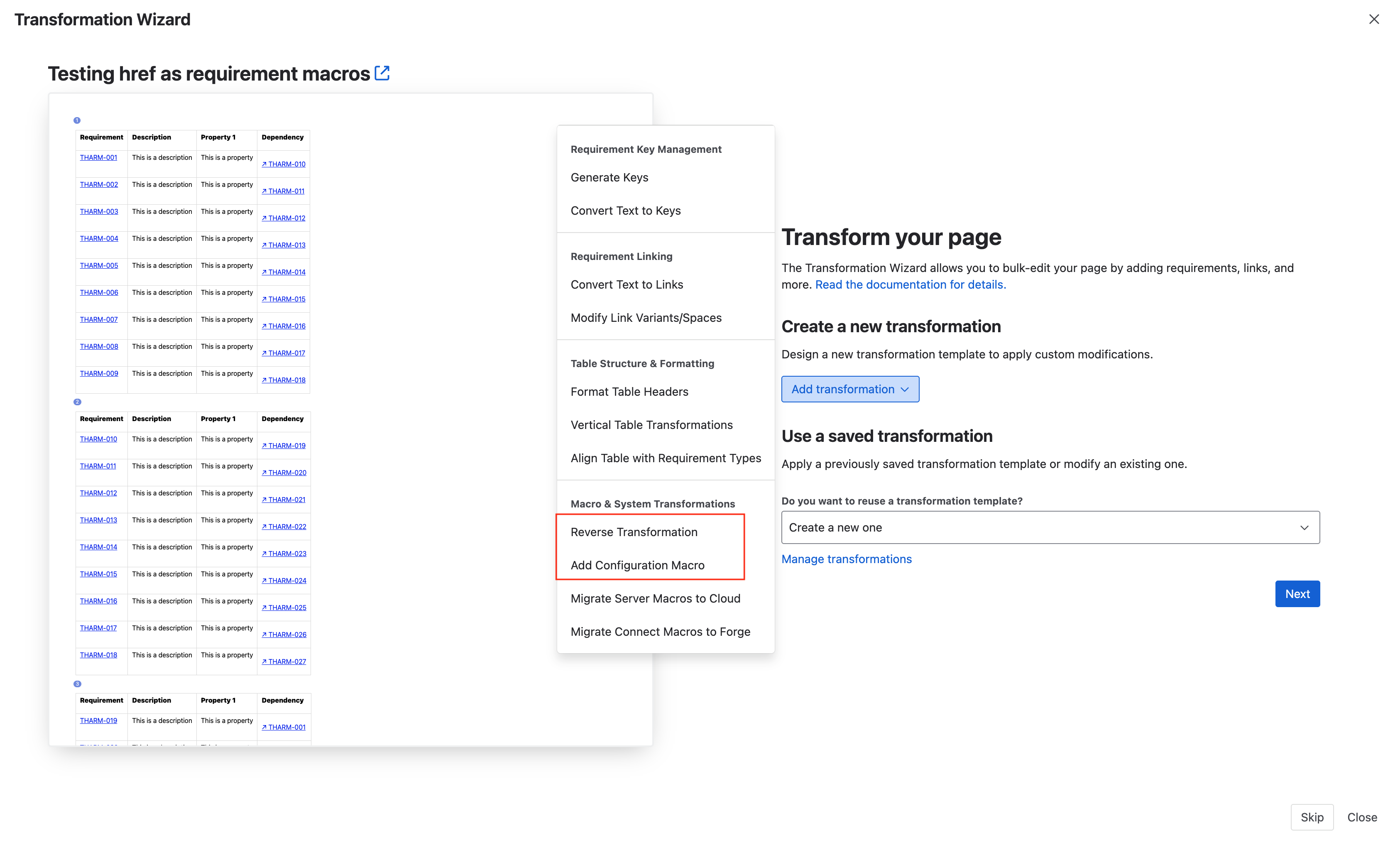1400x843 pixels.
Task: Open requirement link THARM-005
Action: pos(99,265)
